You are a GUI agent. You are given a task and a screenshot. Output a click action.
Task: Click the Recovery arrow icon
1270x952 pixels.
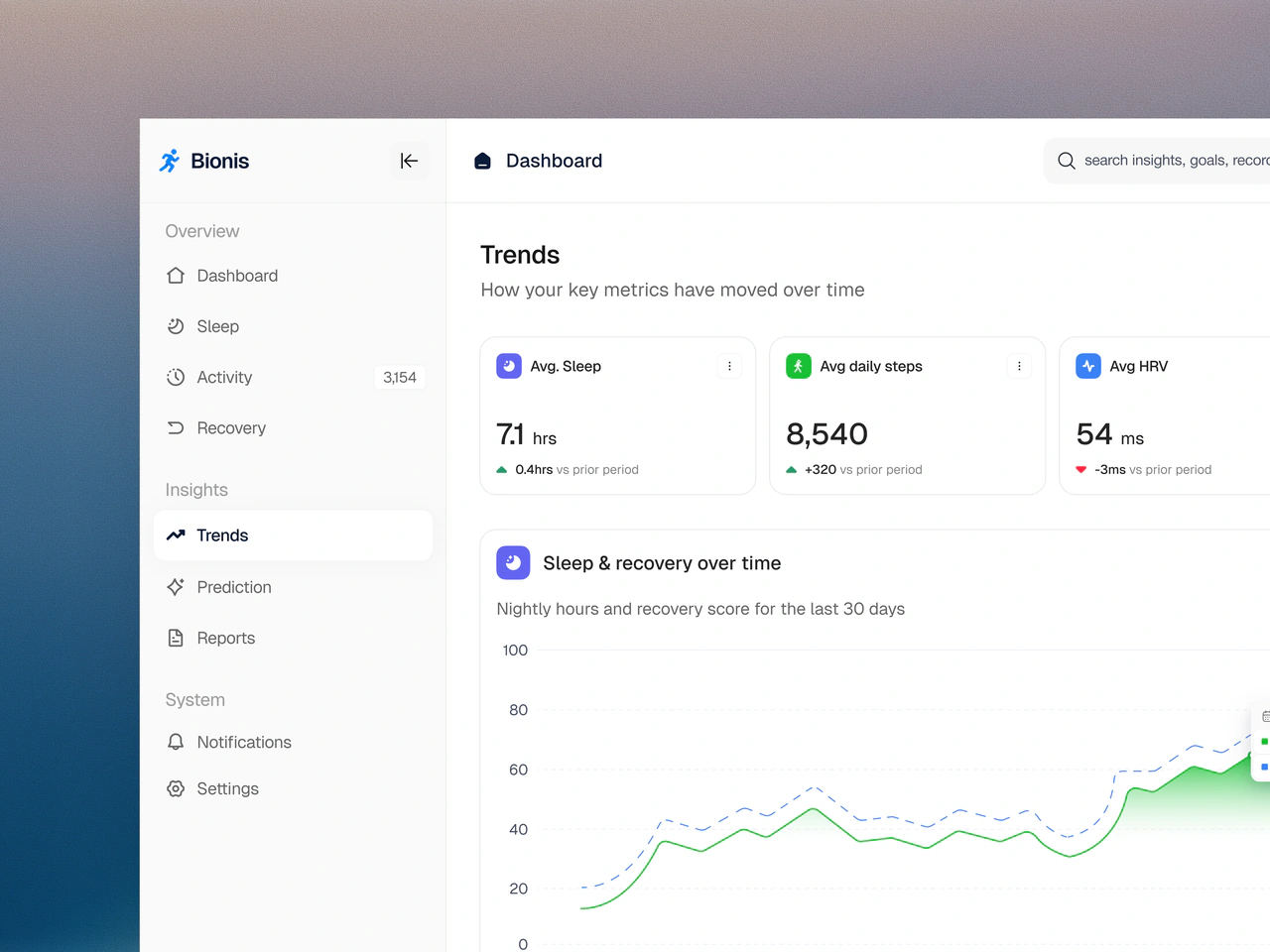176,428
